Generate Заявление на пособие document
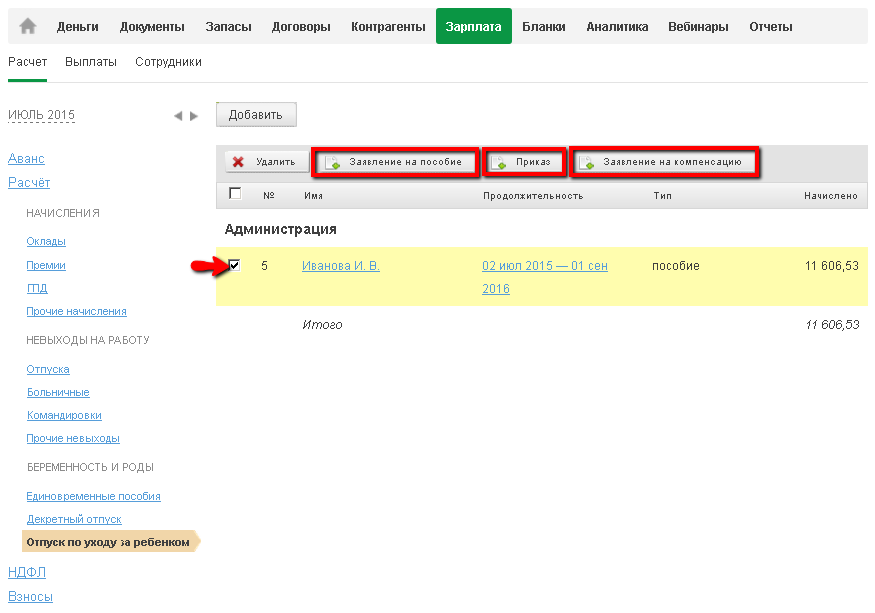This screenshot has height=613, width=875. coord(396,162)
